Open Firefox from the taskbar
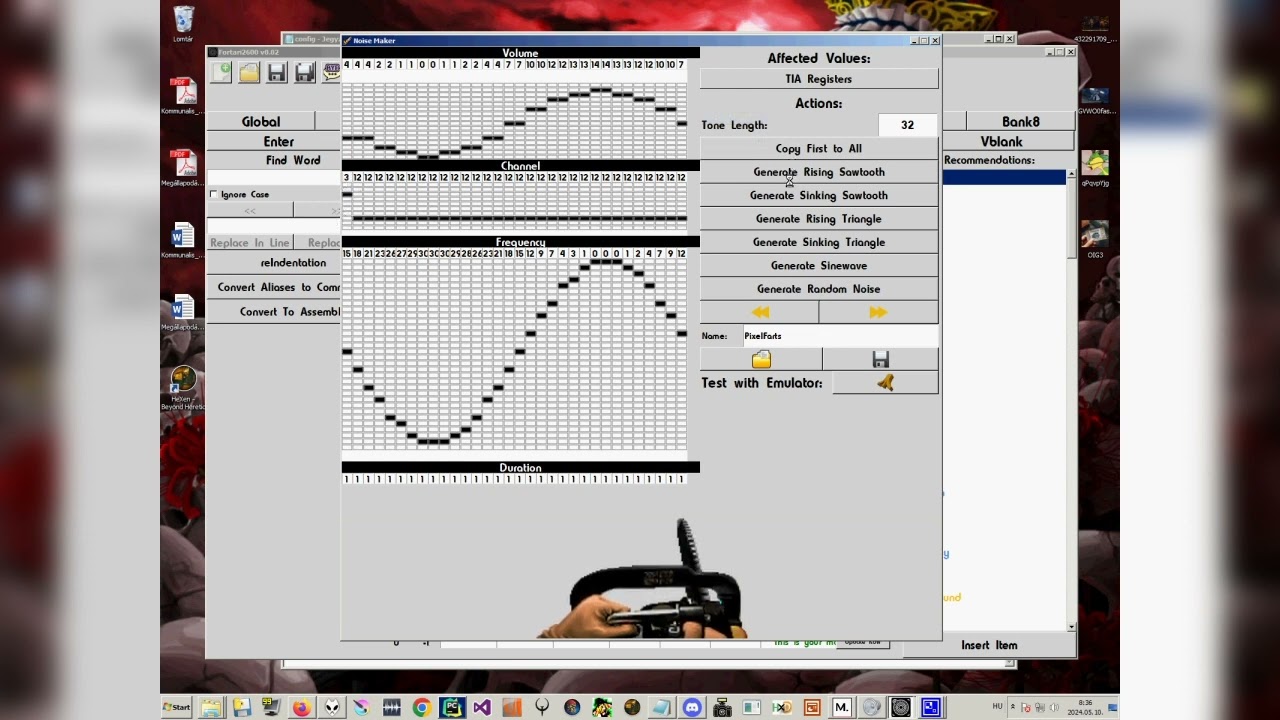 pyautogui.click(x=301, y=707)
